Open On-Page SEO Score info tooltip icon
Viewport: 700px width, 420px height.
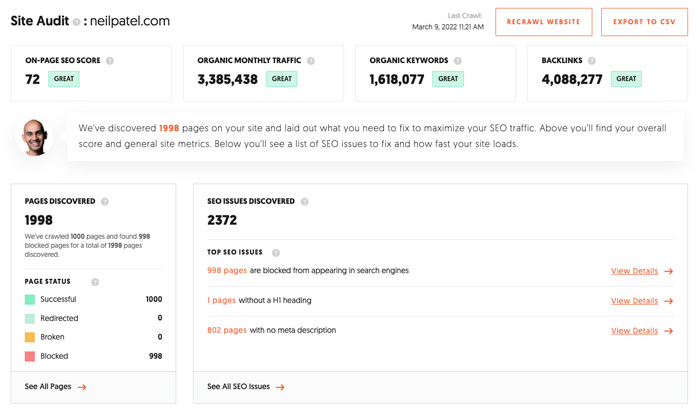pyautogui.click(x=110, y=61)
